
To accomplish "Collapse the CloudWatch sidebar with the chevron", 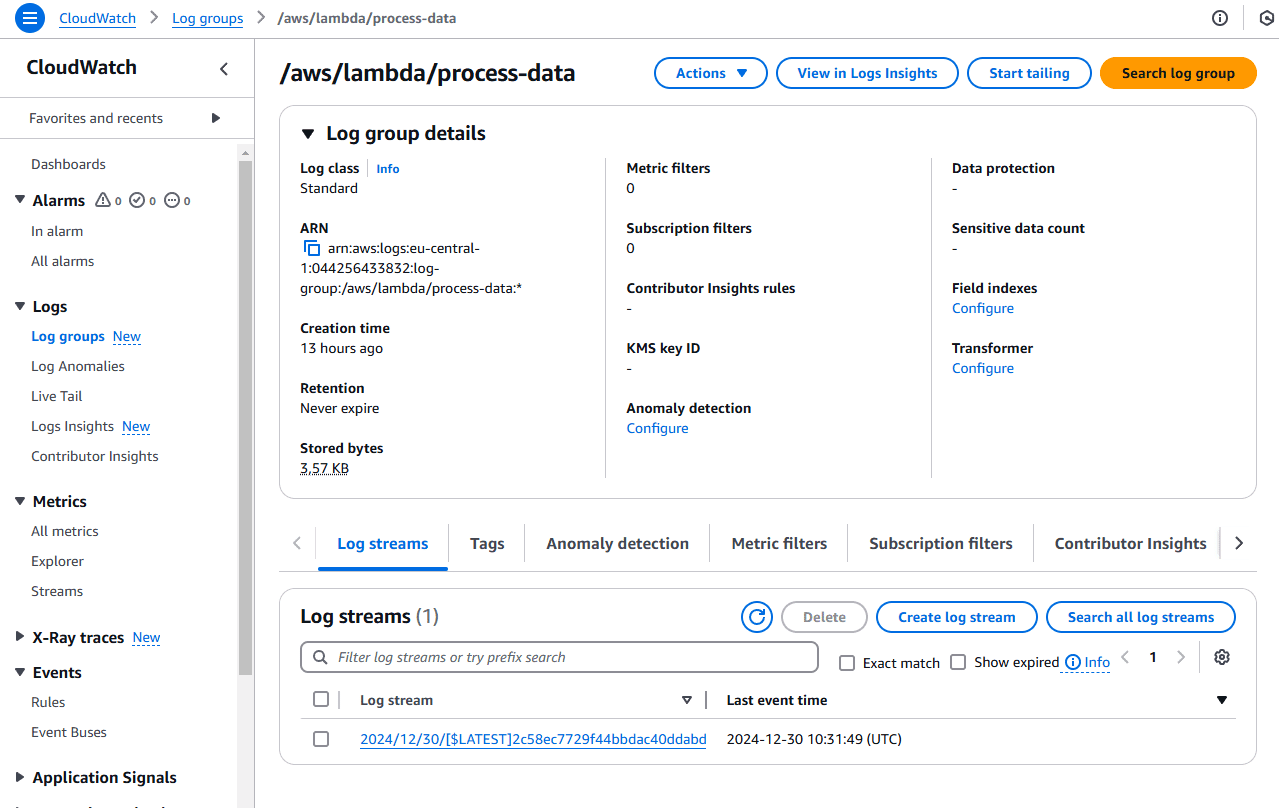I will (224, 69).
